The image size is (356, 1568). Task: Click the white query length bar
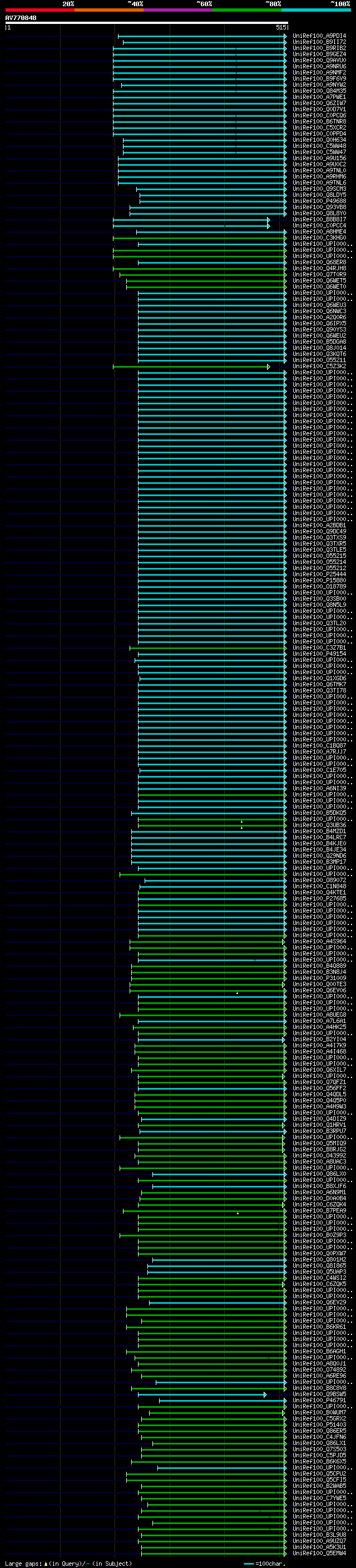pyautogui.click(x=147, y=22)
